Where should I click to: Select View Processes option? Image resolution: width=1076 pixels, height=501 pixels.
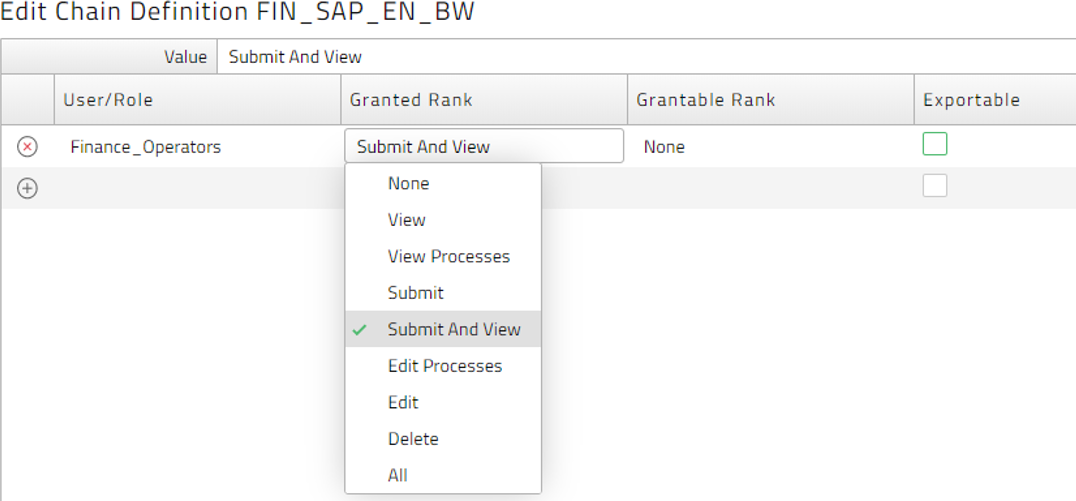coord(443,257)
